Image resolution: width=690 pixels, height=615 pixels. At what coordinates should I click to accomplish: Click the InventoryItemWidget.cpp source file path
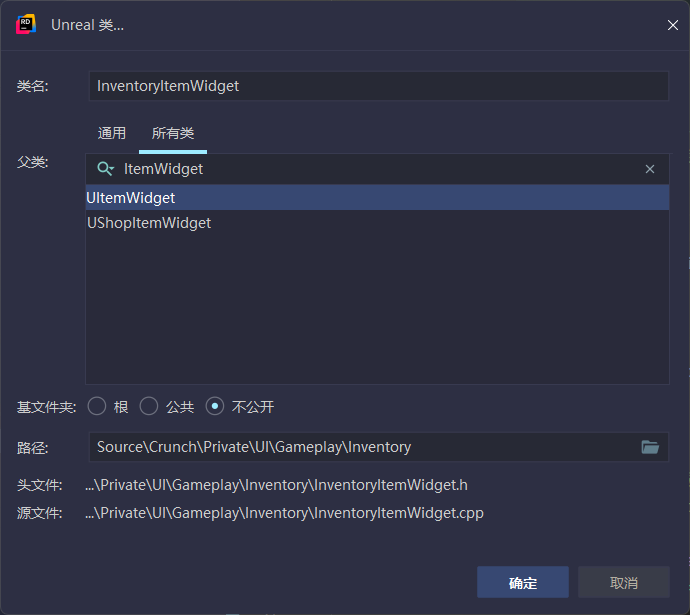coord(284,513)
